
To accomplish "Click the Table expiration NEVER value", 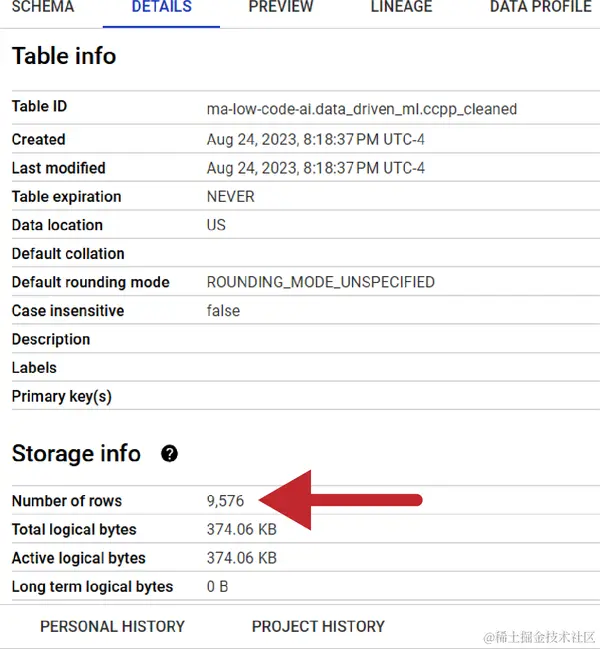I will [230, 197].
